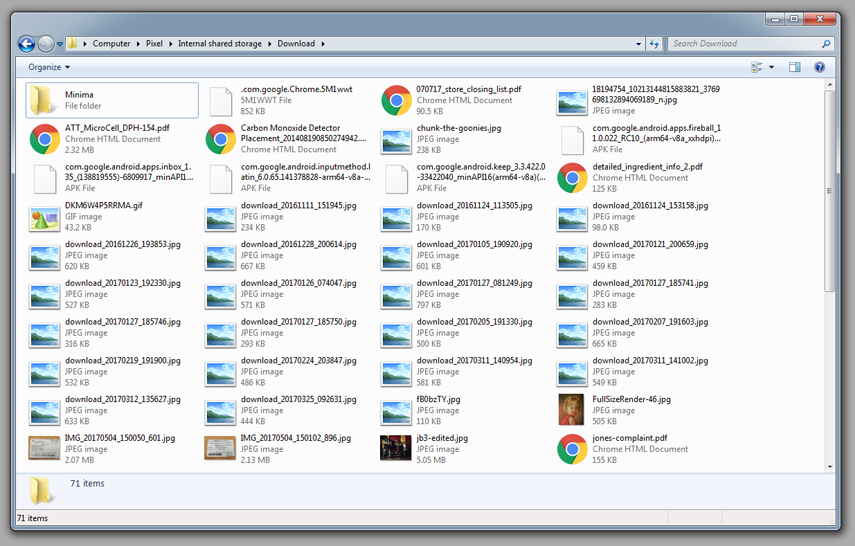
Task: Click the vertical scrollbar thumb
Action: click(x=829, y=191)
